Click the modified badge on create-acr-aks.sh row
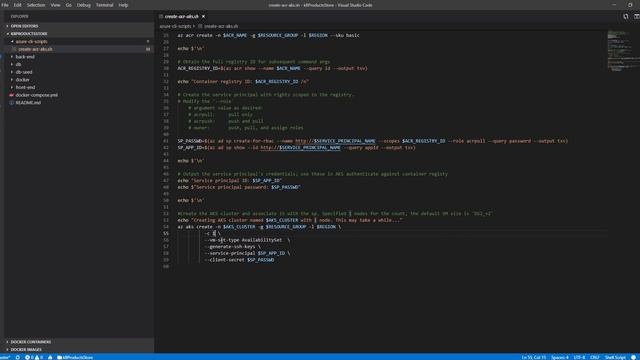Screen dimensions: 640x360 coord(148,49)
